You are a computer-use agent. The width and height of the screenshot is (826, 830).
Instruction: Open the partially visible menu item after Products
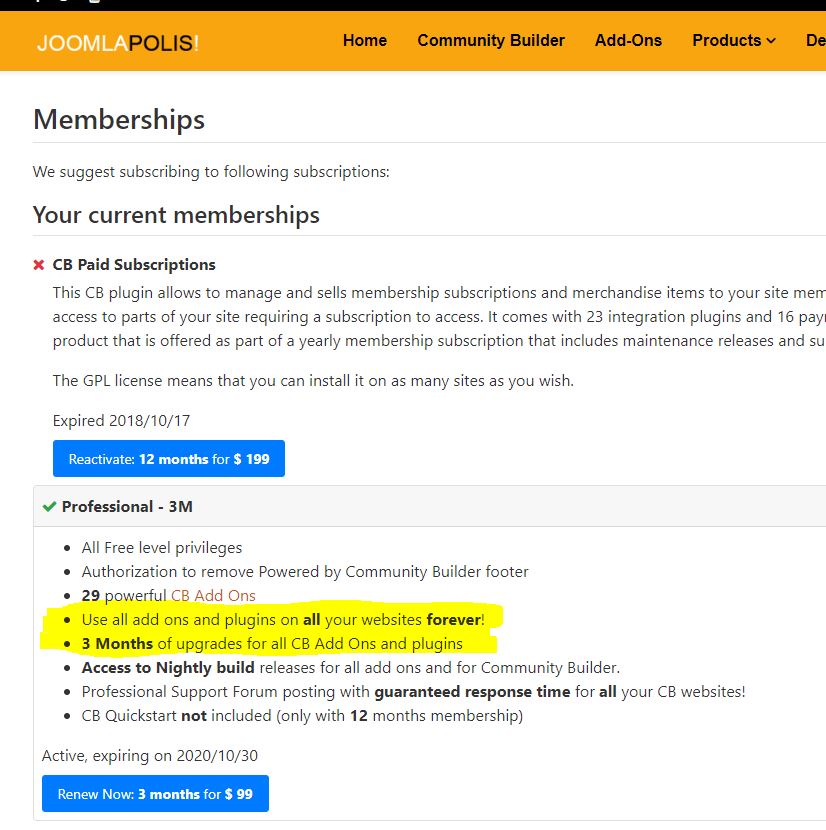[816, 40]
